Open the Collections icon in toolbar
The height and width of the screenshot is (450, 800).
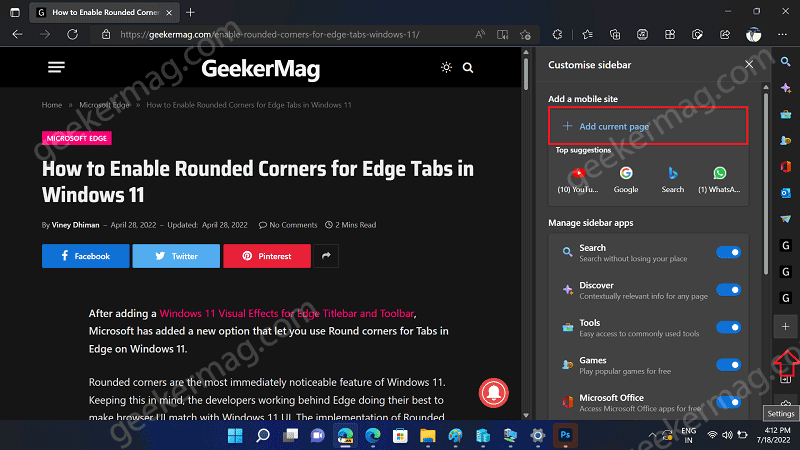click(615, 34)
